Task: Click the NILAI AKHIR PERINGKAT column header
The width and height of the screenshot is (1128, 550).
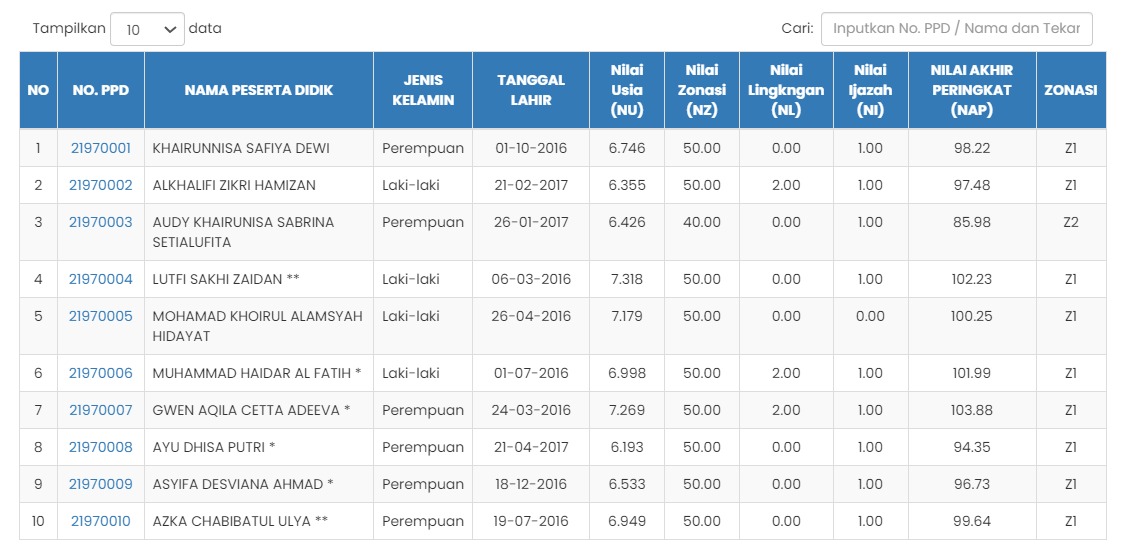Action: [971, 90]
